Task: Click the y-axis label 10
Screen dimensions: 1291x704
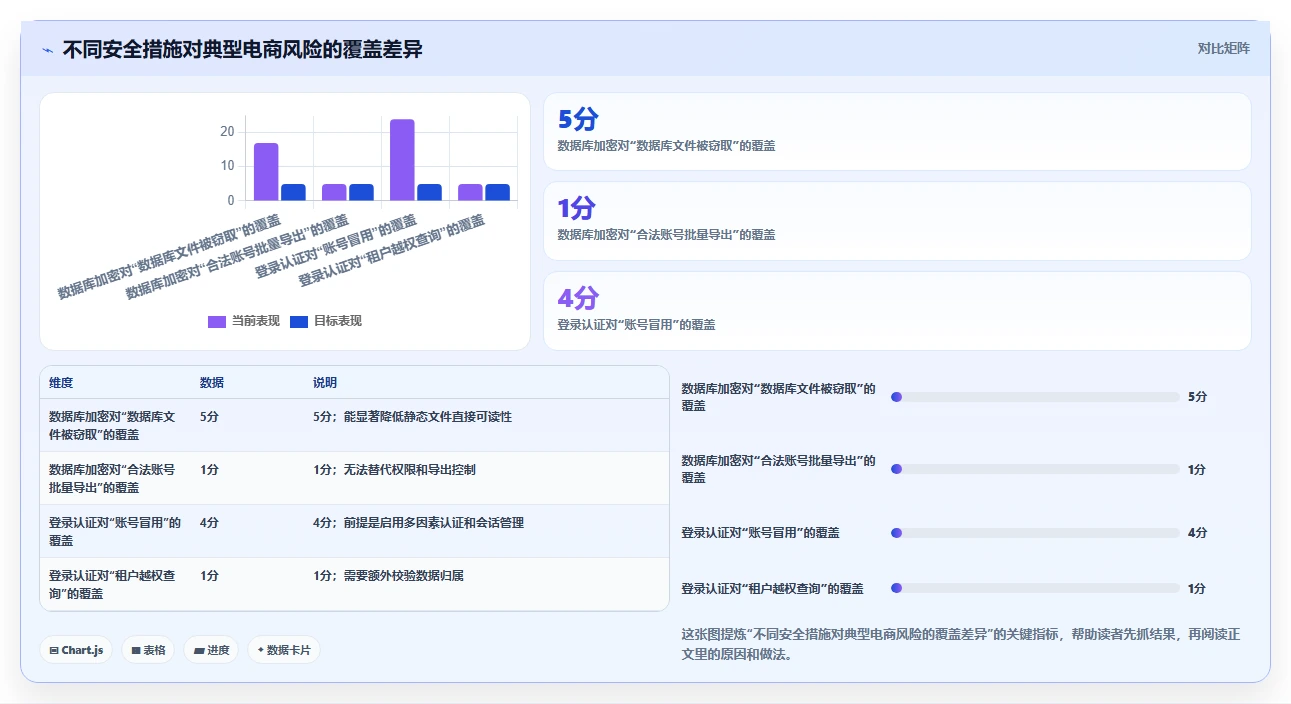Action: pos(227,166)
